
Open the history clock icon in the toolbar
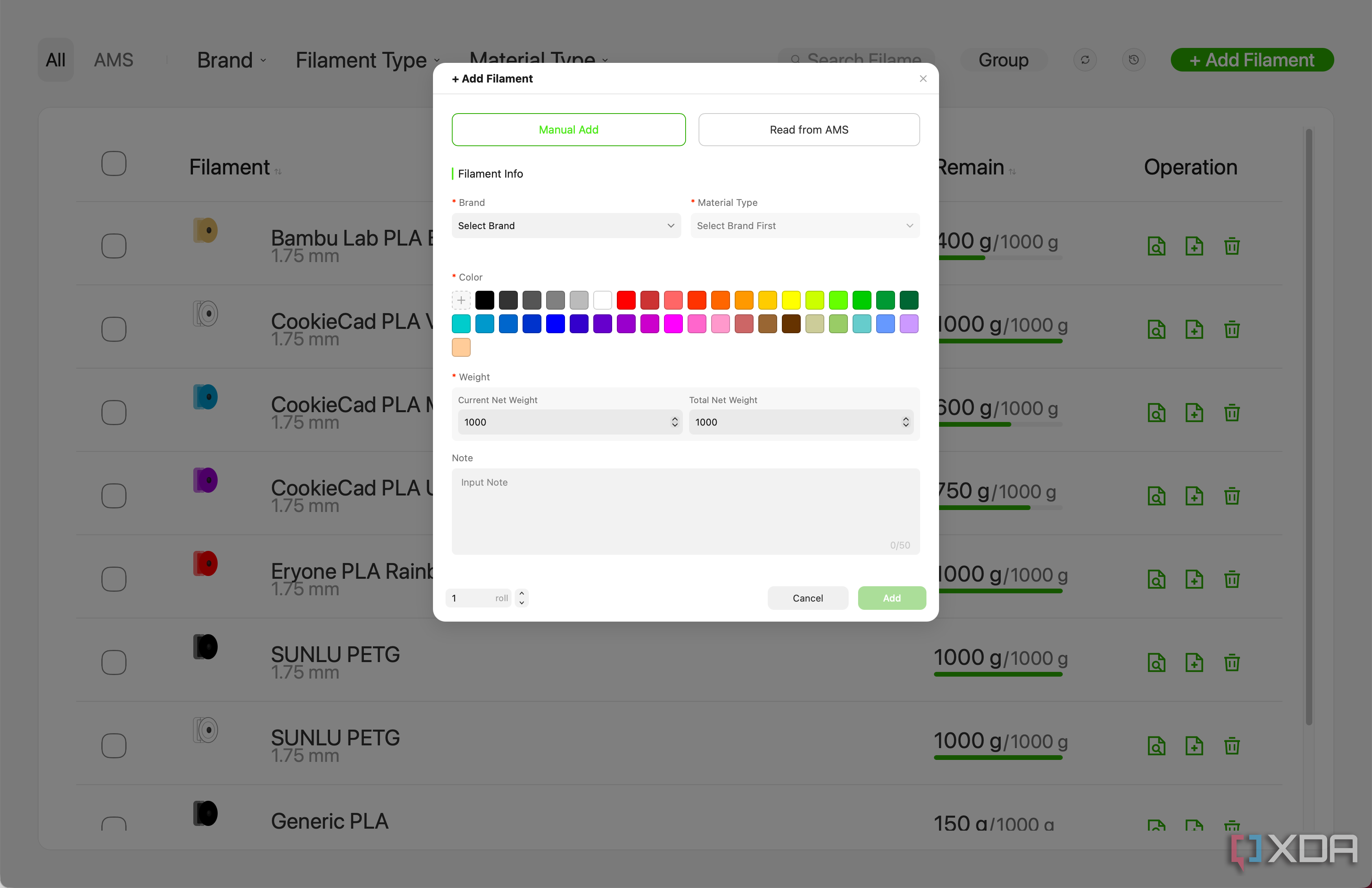pos(1134,60)
